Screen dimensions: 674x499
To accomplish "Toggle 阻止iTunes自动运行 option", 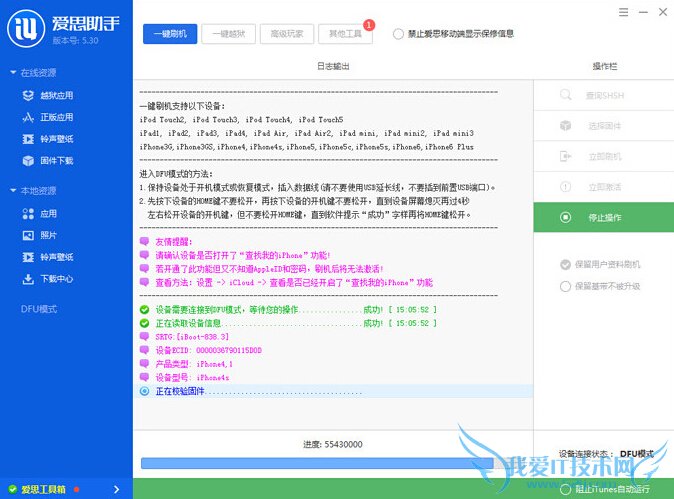I will click(x=566, y=489).
